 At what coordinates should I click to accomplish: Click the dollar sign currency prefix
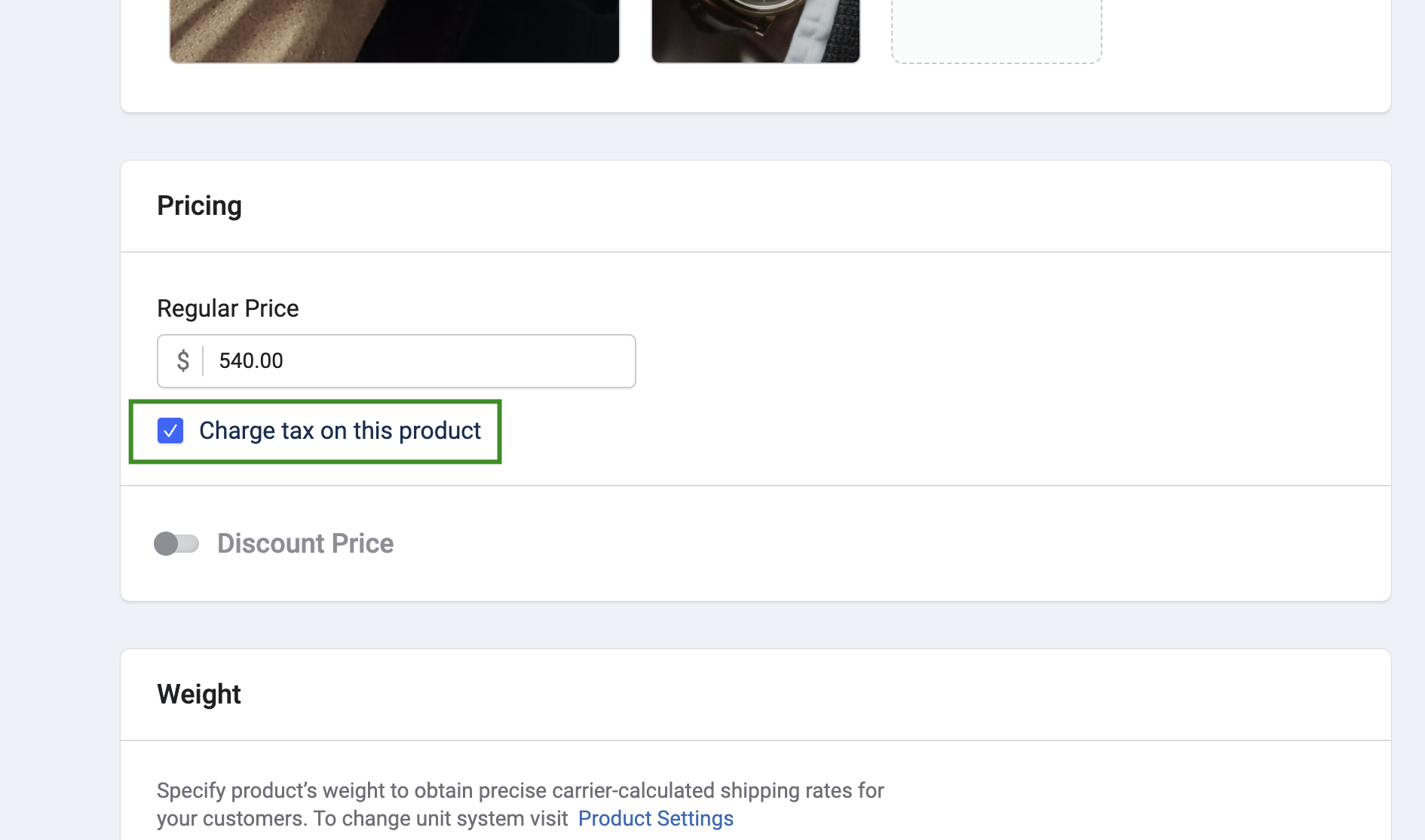pyautogui.click(x=182, y=361)
